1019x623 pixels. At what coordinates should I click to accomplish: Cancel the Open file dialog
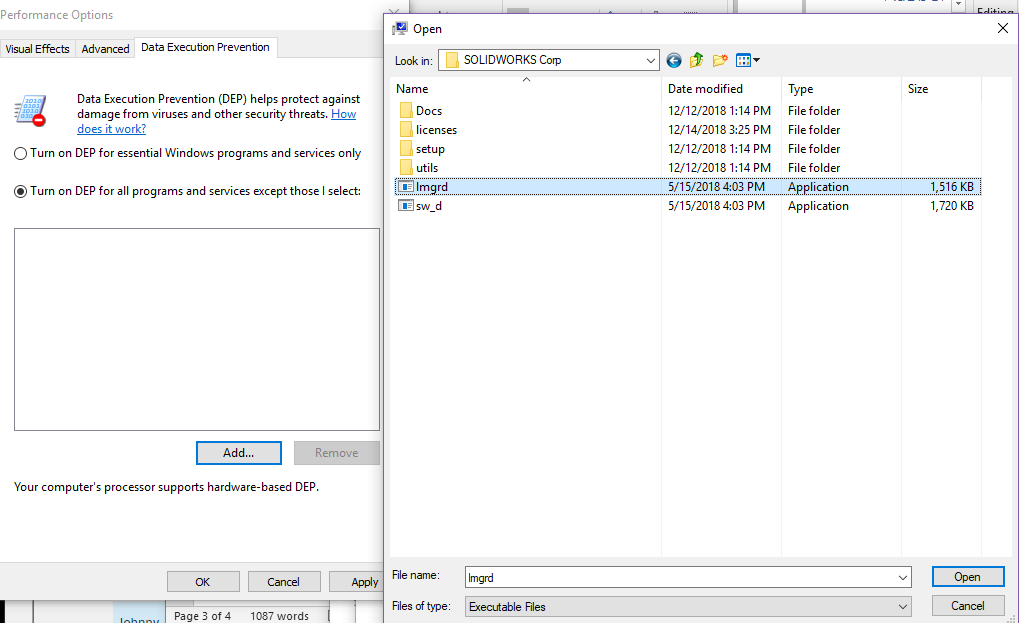(968, 606)
